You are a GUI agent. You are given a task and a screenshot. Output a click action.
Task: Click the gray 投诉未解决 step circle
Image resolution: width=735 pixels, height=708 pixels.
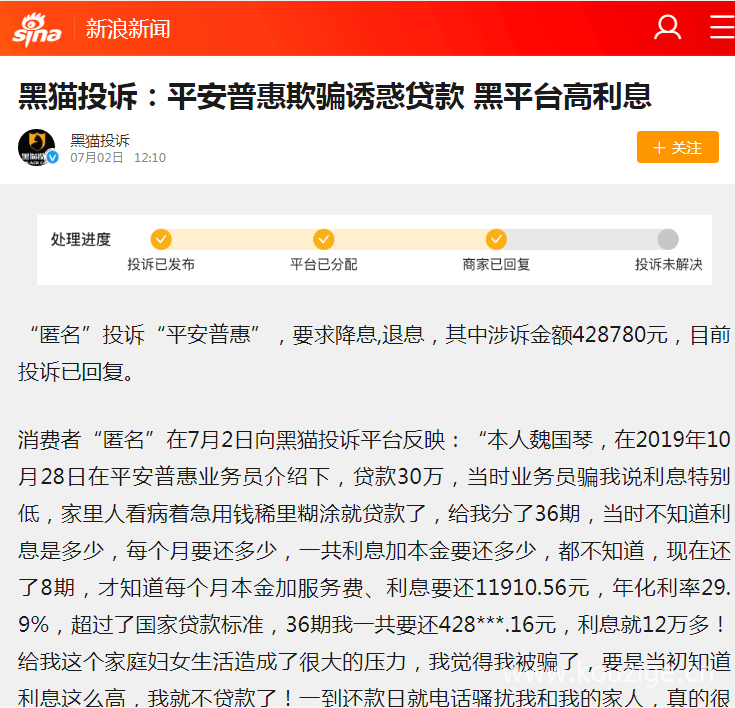[668, 239]
